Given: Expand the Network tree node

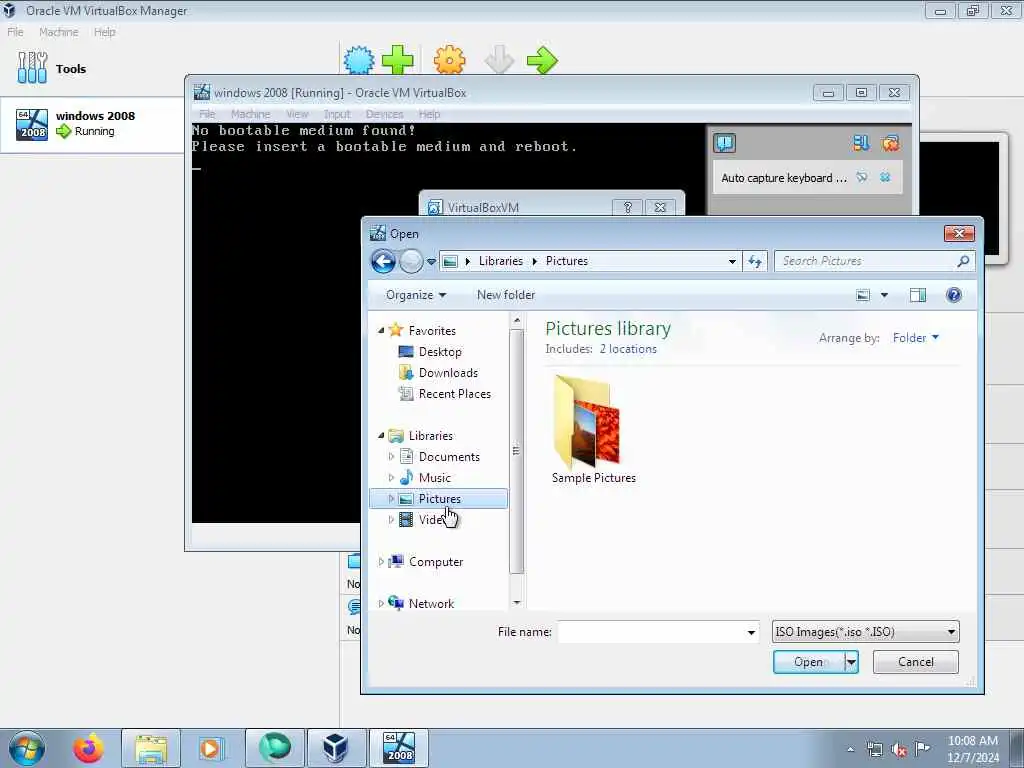Looking at the screenshot, I should [381, 604].
